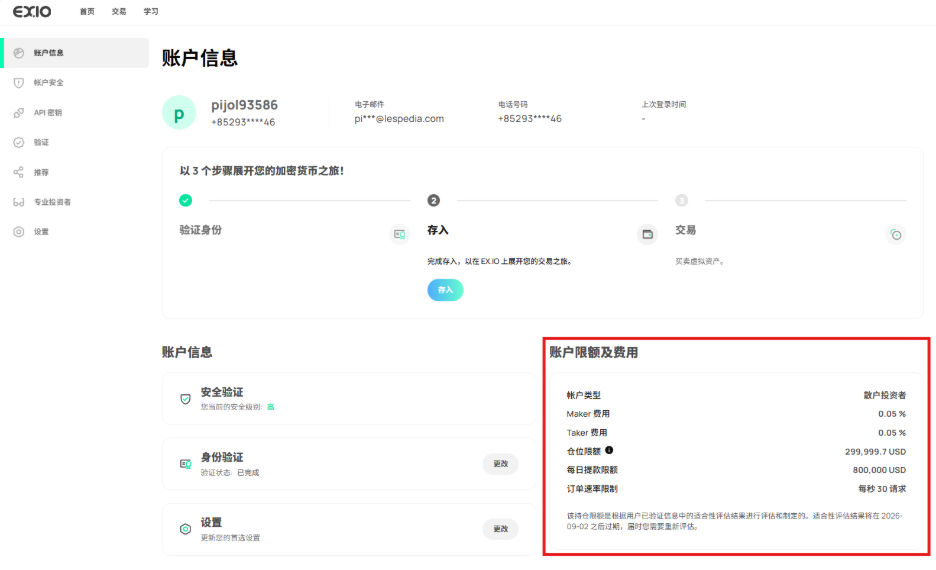The image size is (936, 570).
Task: Click the 存入 wallet icon in step two
Action: click(x=648, y=235)
